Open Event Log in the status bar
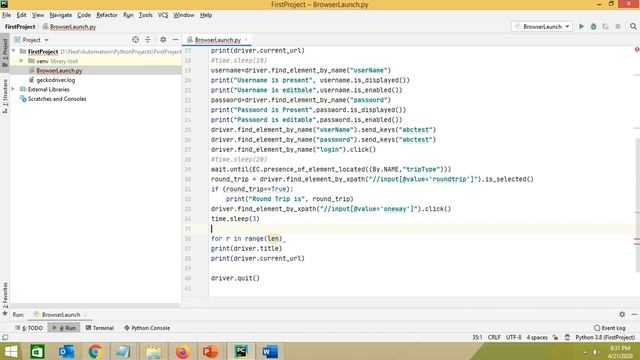The image size is (640, 360). click(x=610, y=328)
